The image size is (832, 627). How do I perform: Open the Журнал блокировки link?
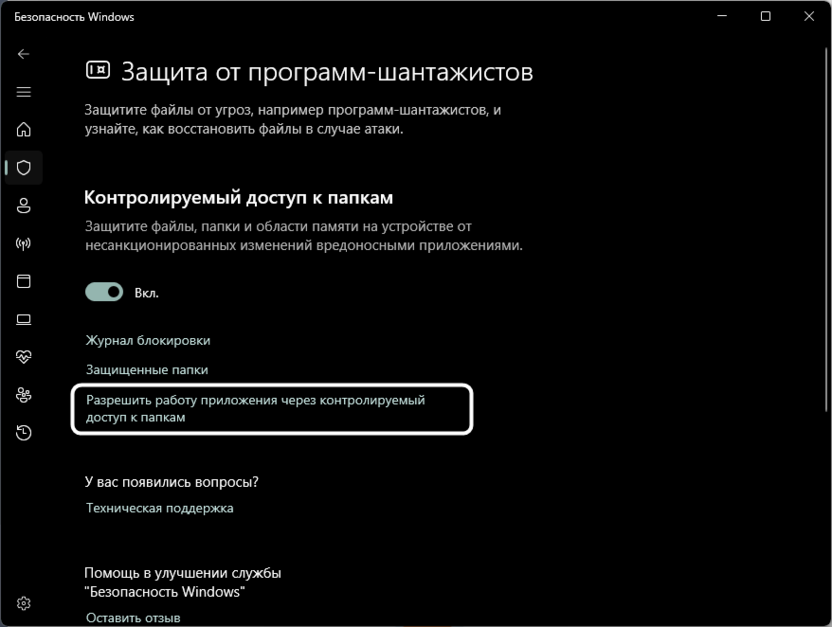pos(148,341)
